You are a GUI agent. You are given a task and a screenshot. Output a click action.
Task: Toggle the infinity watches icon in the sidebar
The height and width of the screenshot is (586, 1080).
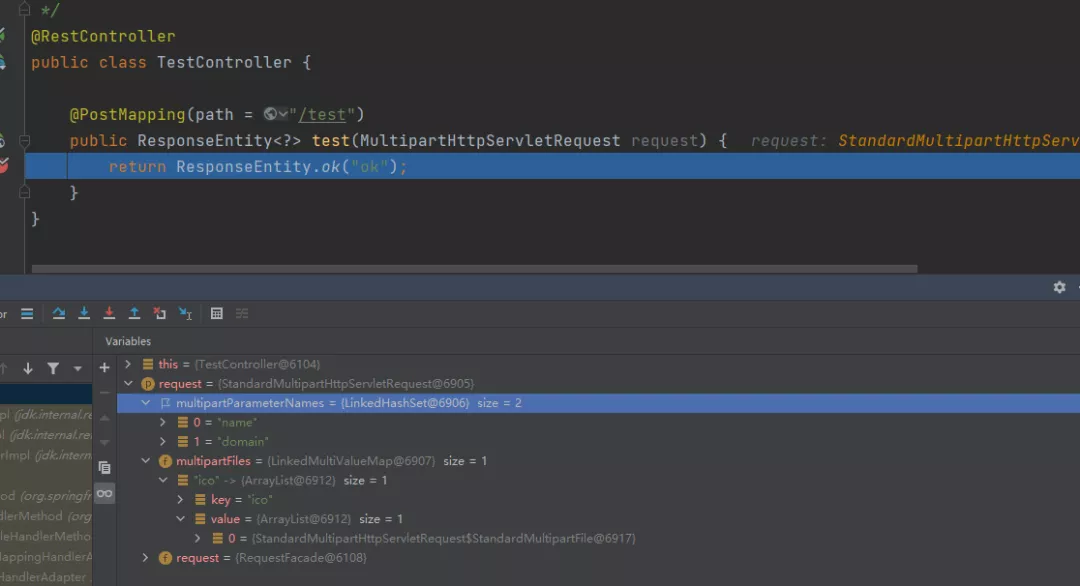coord(105,493)
